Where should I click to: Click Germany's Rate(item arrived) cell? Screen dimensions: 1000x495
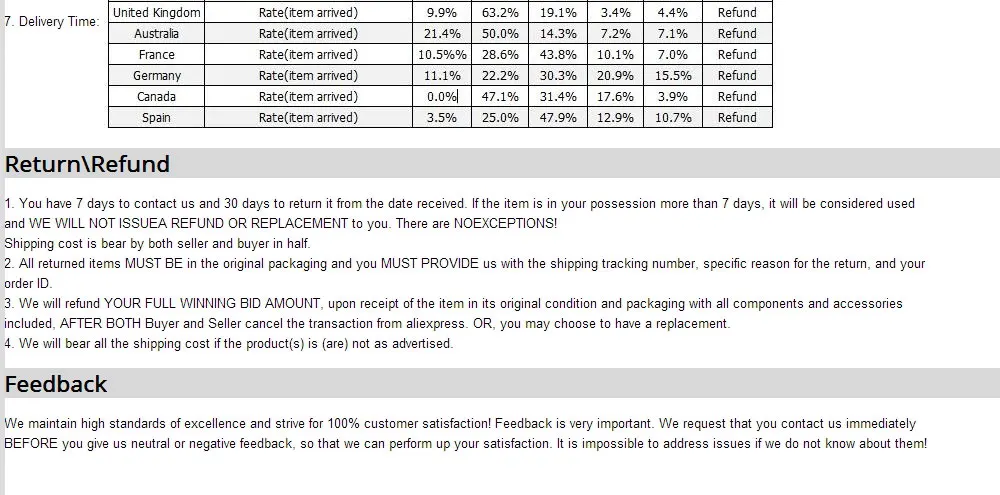pyautogui.click(x=309, y=75)
